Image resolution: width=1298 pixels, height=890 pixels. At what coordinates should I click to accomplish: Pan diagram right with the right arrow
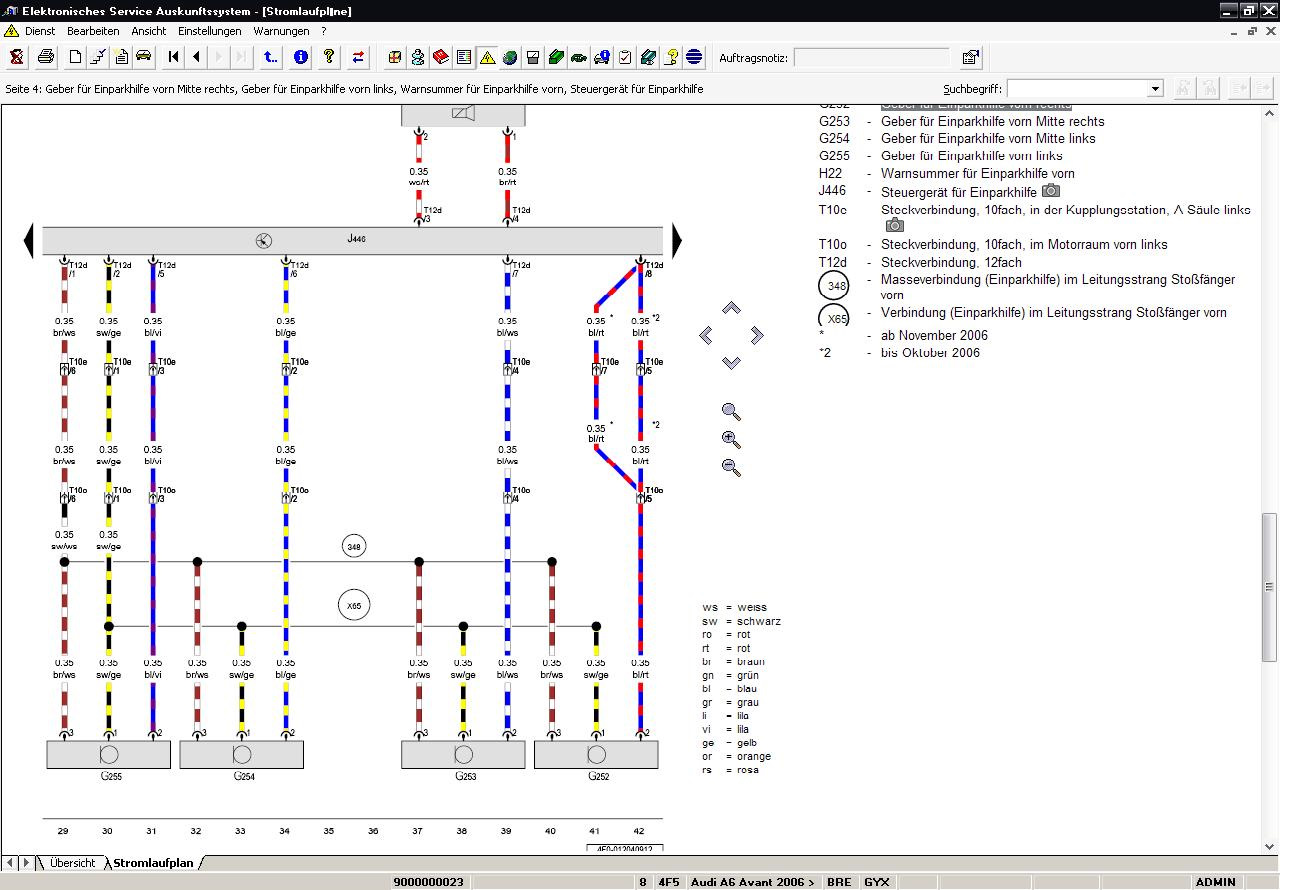click(x=757, y=335)
